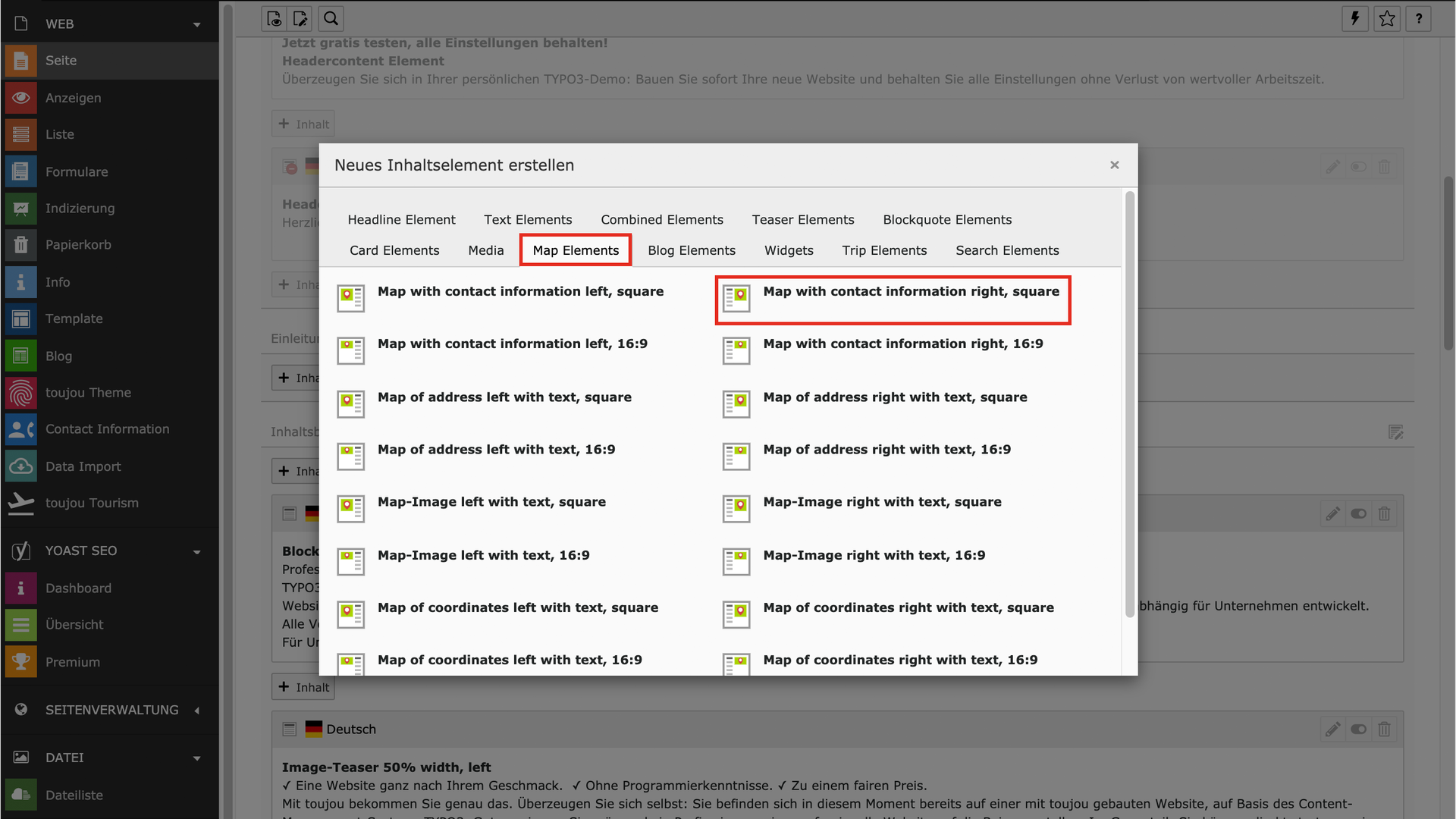Open the help question mark icon
This screenshot has width=1456, height=819.
(x=1419, y=18)
